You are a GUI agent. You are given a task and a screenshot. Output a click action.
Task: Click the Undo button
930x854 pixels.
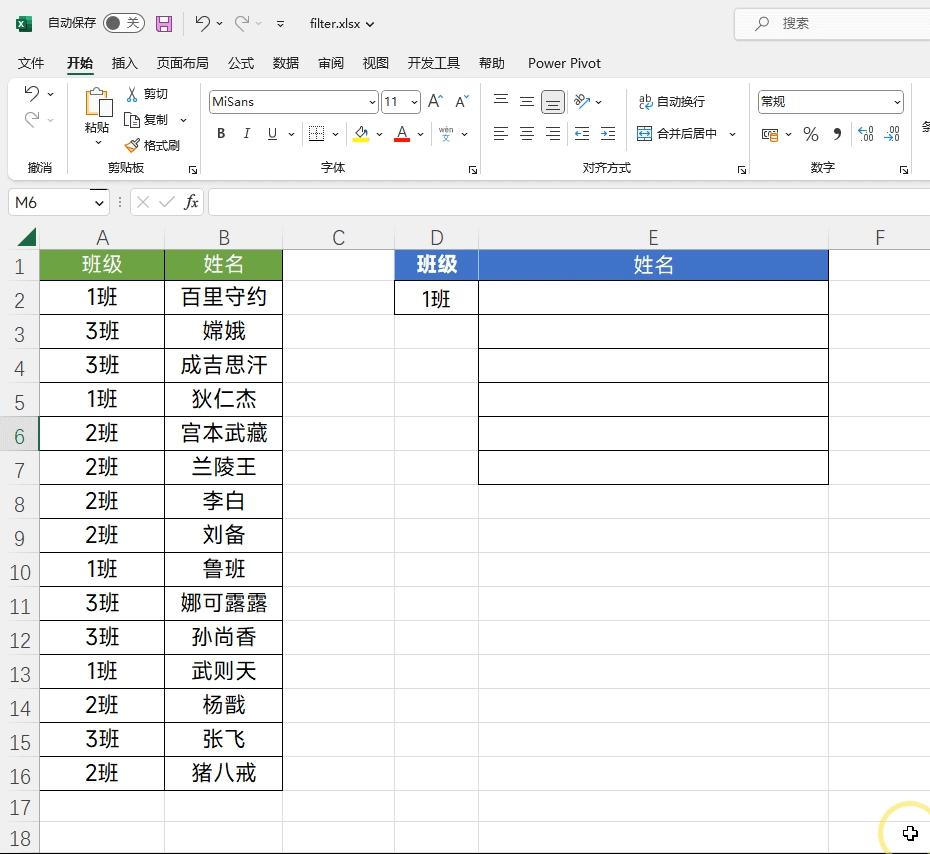tap(203, 23)
